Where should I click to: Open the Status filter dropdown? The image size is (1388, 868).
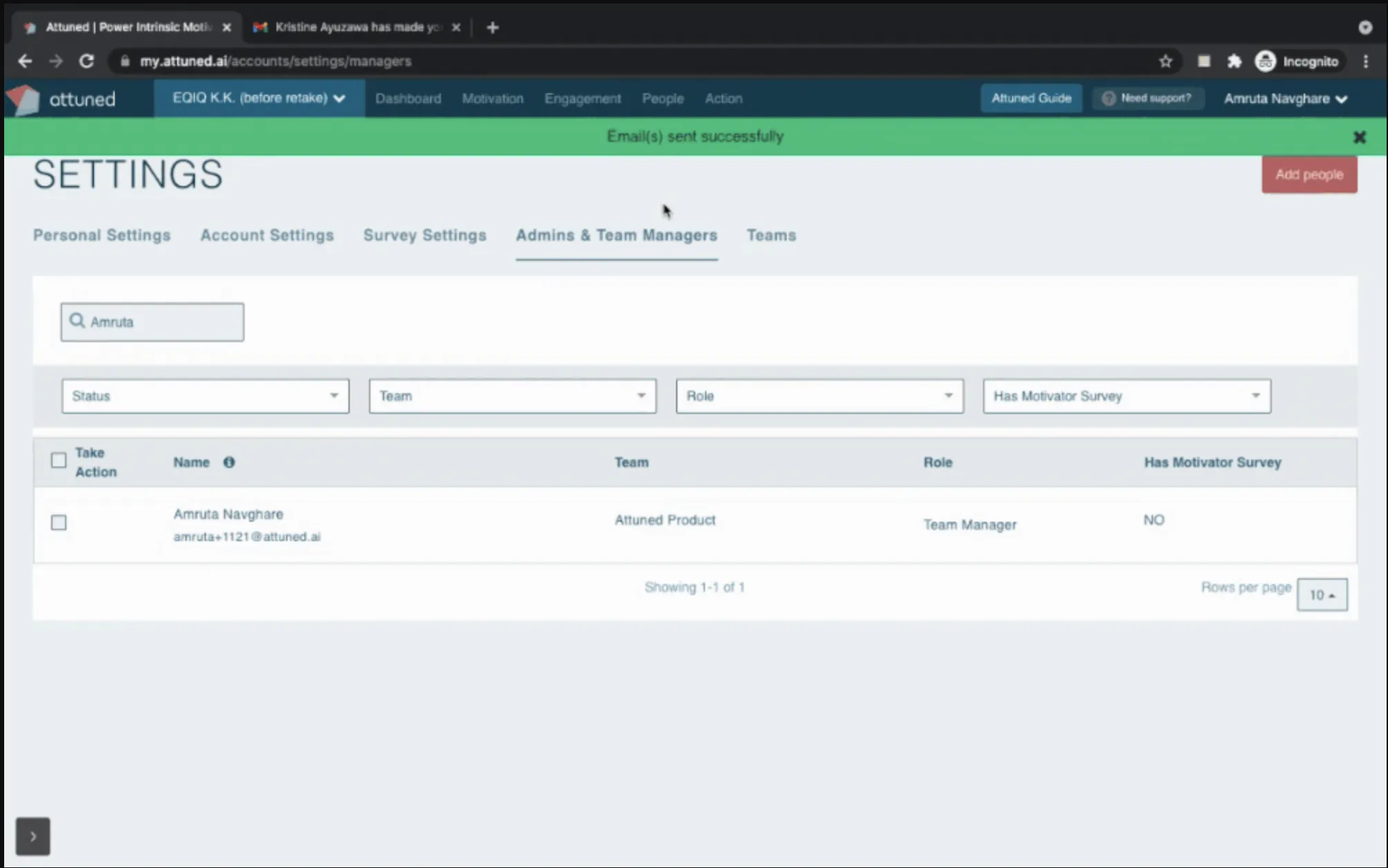205,396
